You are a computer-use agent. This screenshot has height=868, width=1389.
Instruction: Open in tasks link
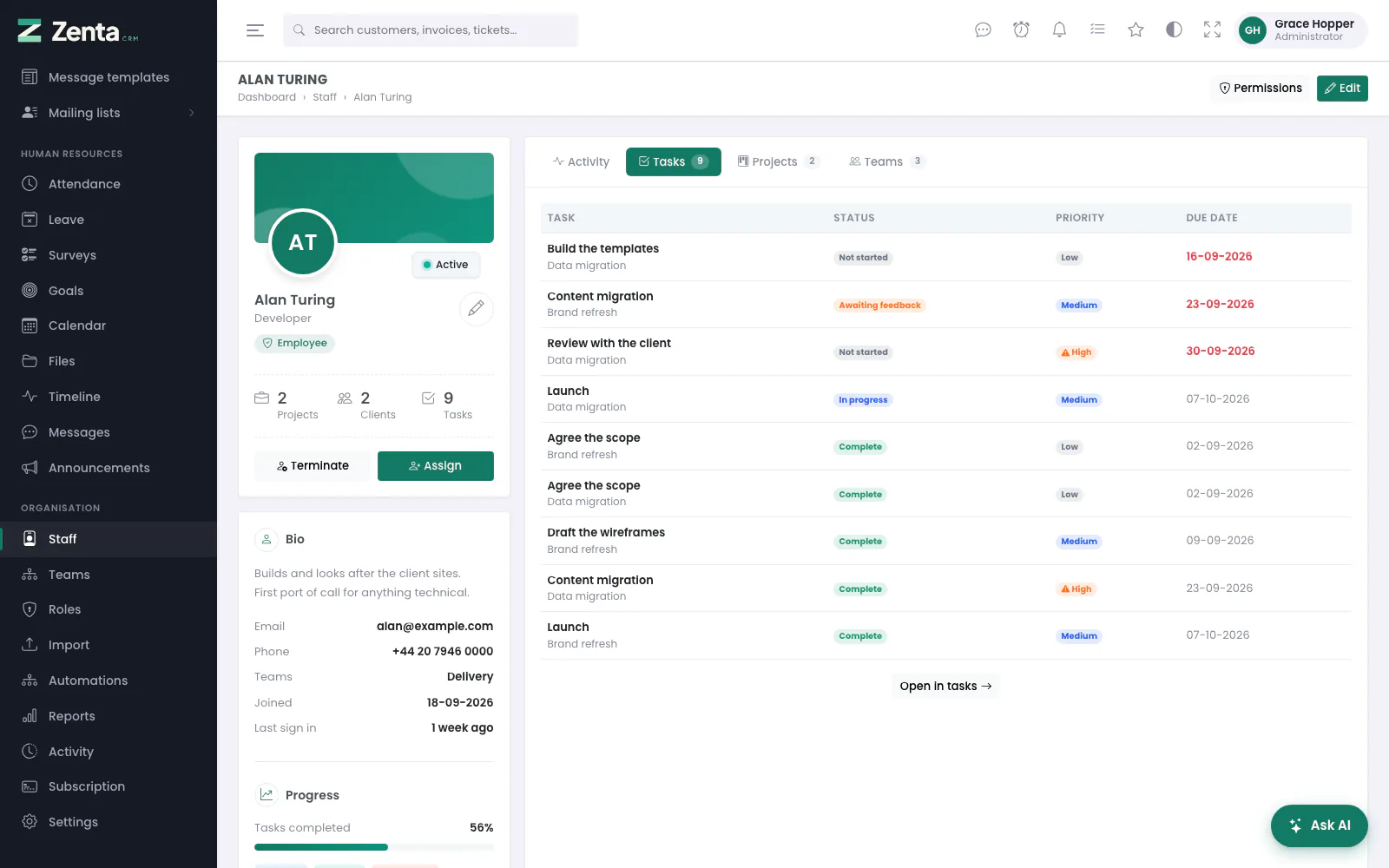coord(945,687)
